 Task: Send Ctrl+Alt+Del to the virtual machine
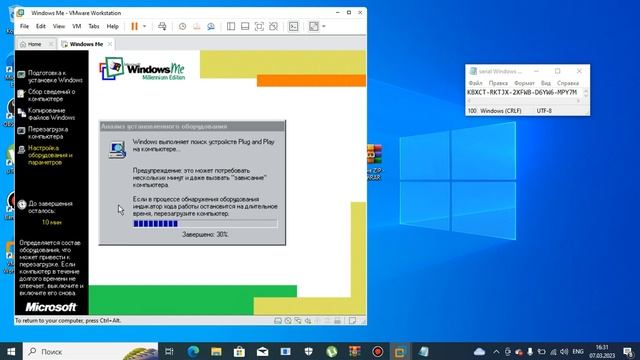click(162, 27)
